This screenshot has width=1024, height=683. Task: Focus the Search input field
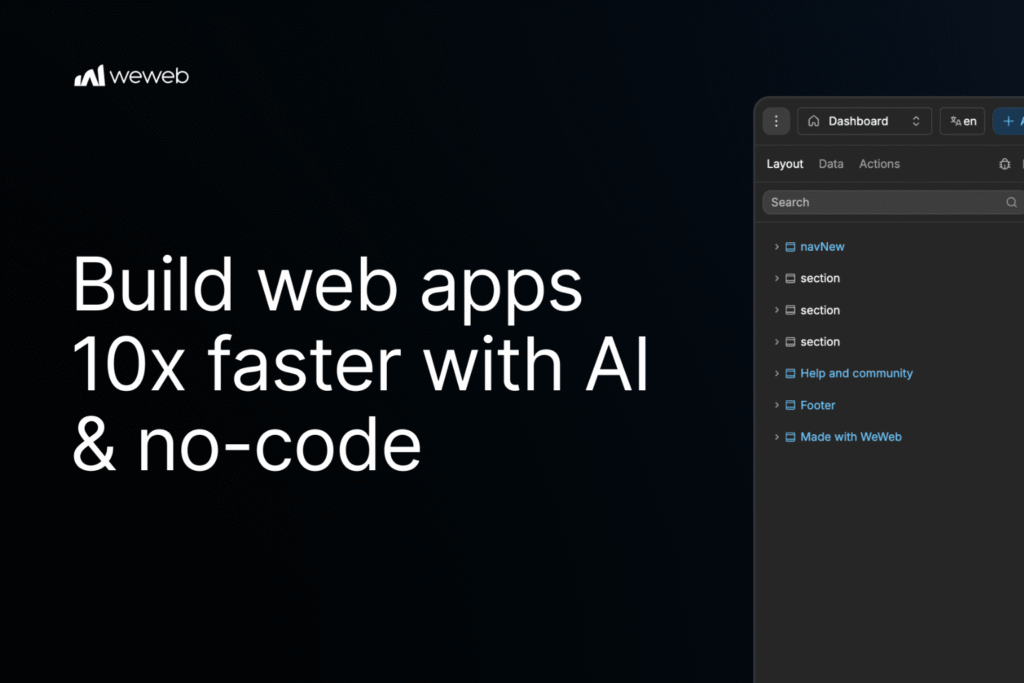[893, 202]
